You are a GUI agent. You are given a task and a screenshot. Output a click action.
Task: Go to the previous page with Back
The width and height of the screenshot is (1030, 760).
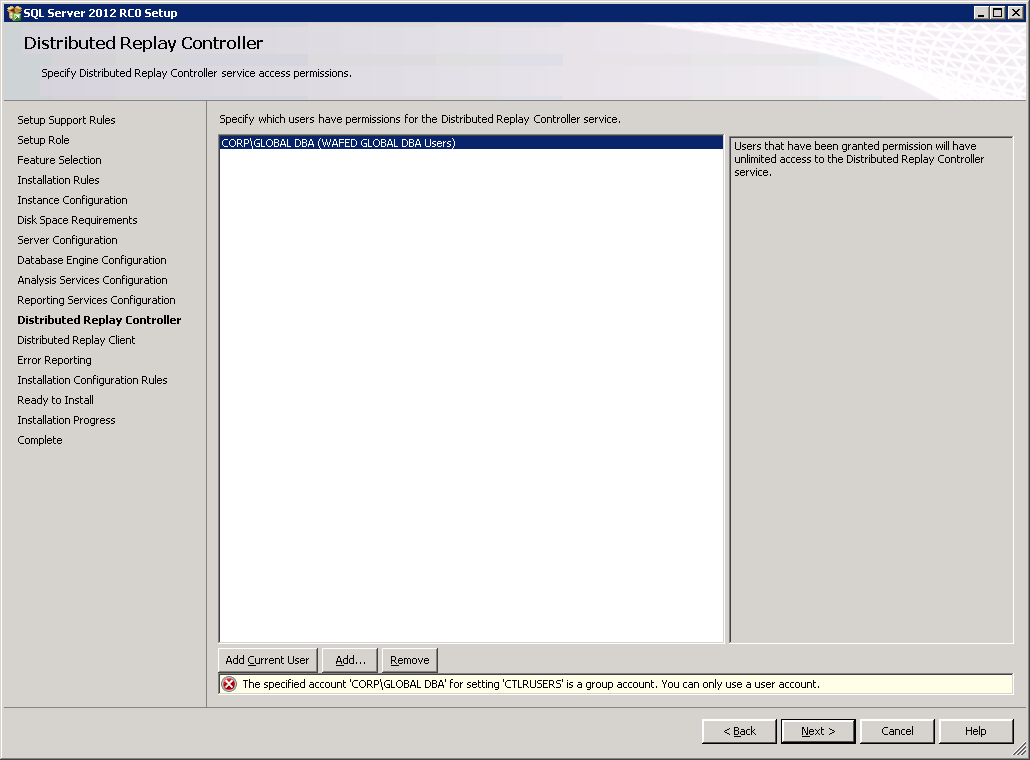click(x=739, y=731)
